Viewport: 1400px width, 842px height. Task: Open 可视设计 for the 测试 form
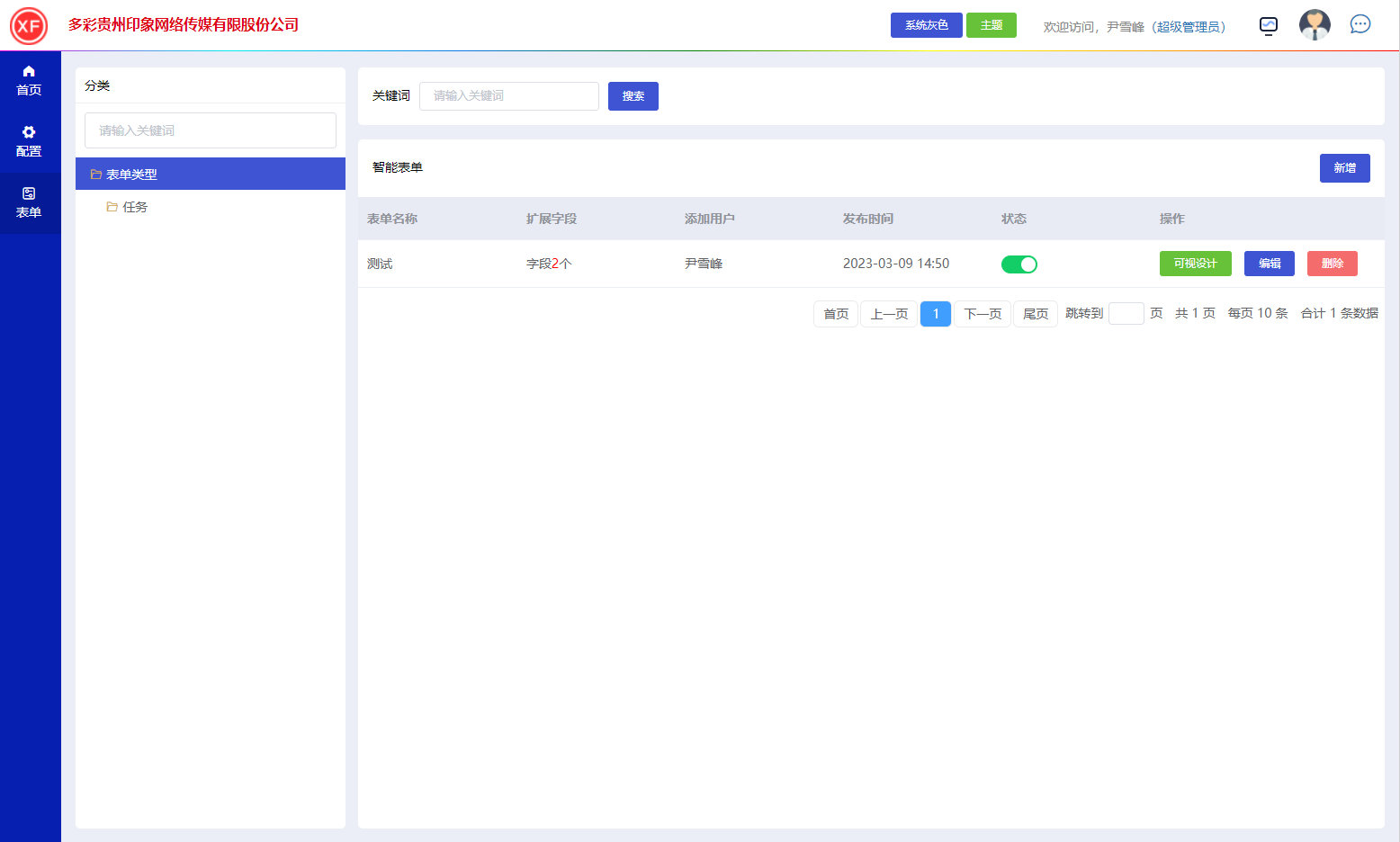tap(1195, 264)
